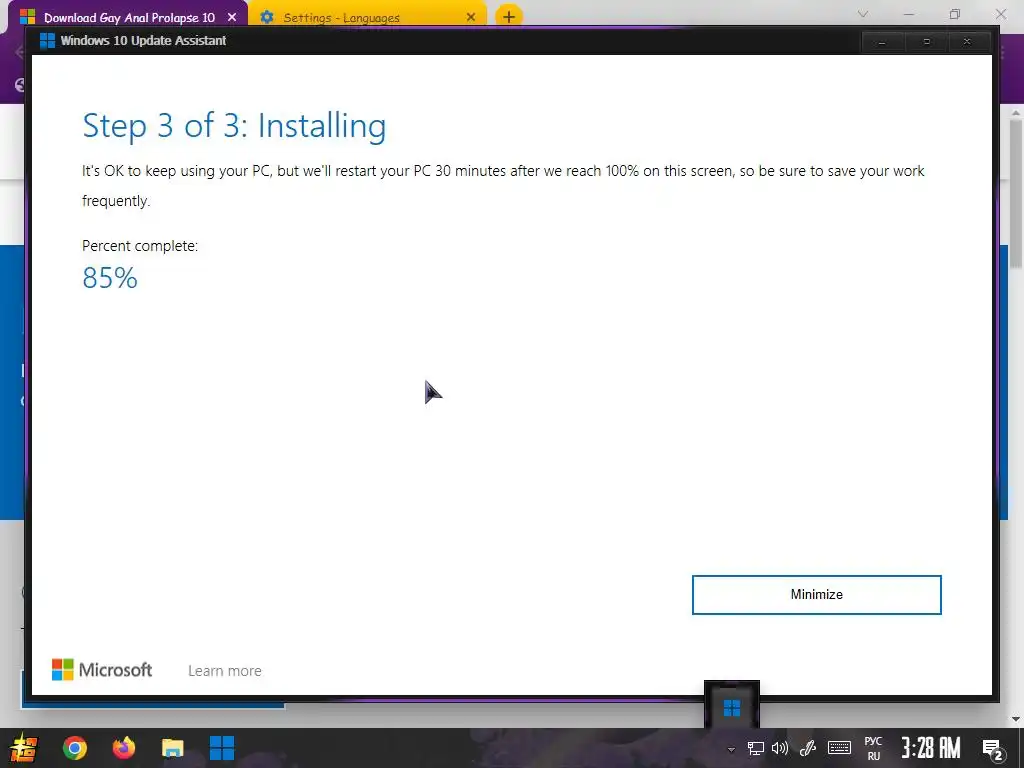This screenshot has height=768, width=1024.
Task: Click the browser page scroll-up arrow
Action: tap(1016, 112)
